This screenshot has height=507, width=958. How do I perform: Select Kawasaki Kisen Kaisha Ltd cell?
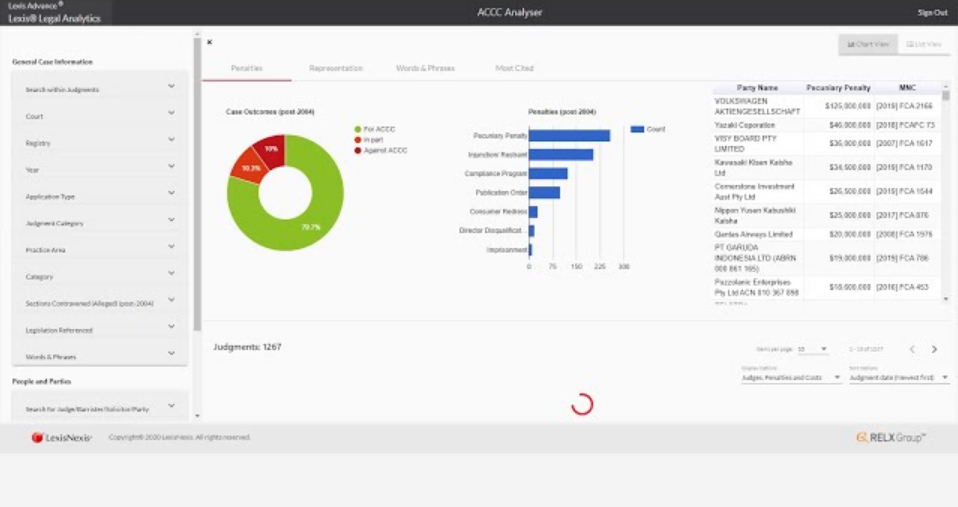[757, 168]
